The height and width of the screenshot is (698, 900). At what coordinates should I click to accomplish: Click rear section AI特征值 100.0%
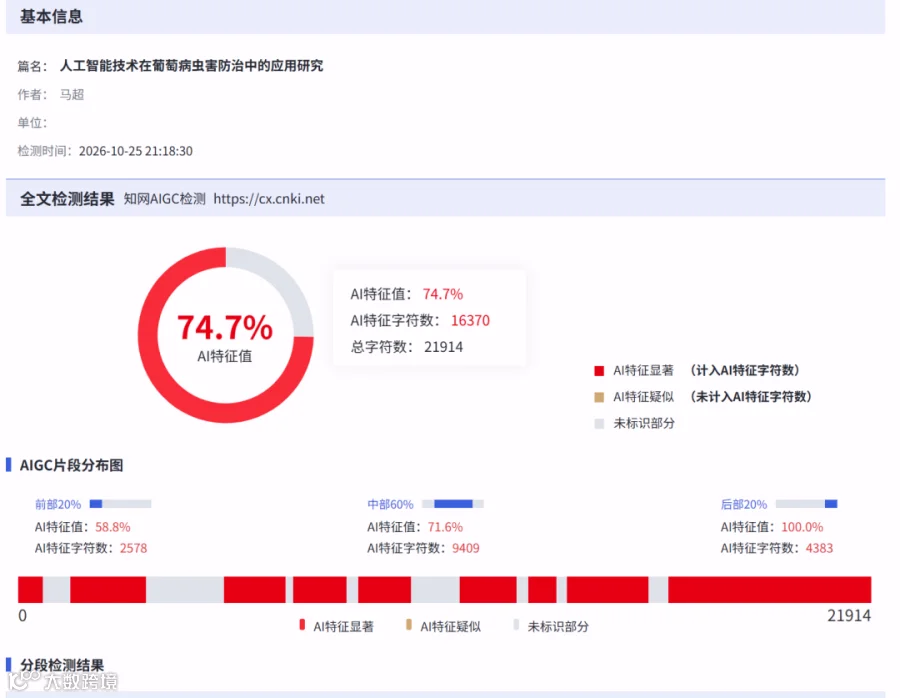[802, 526]
